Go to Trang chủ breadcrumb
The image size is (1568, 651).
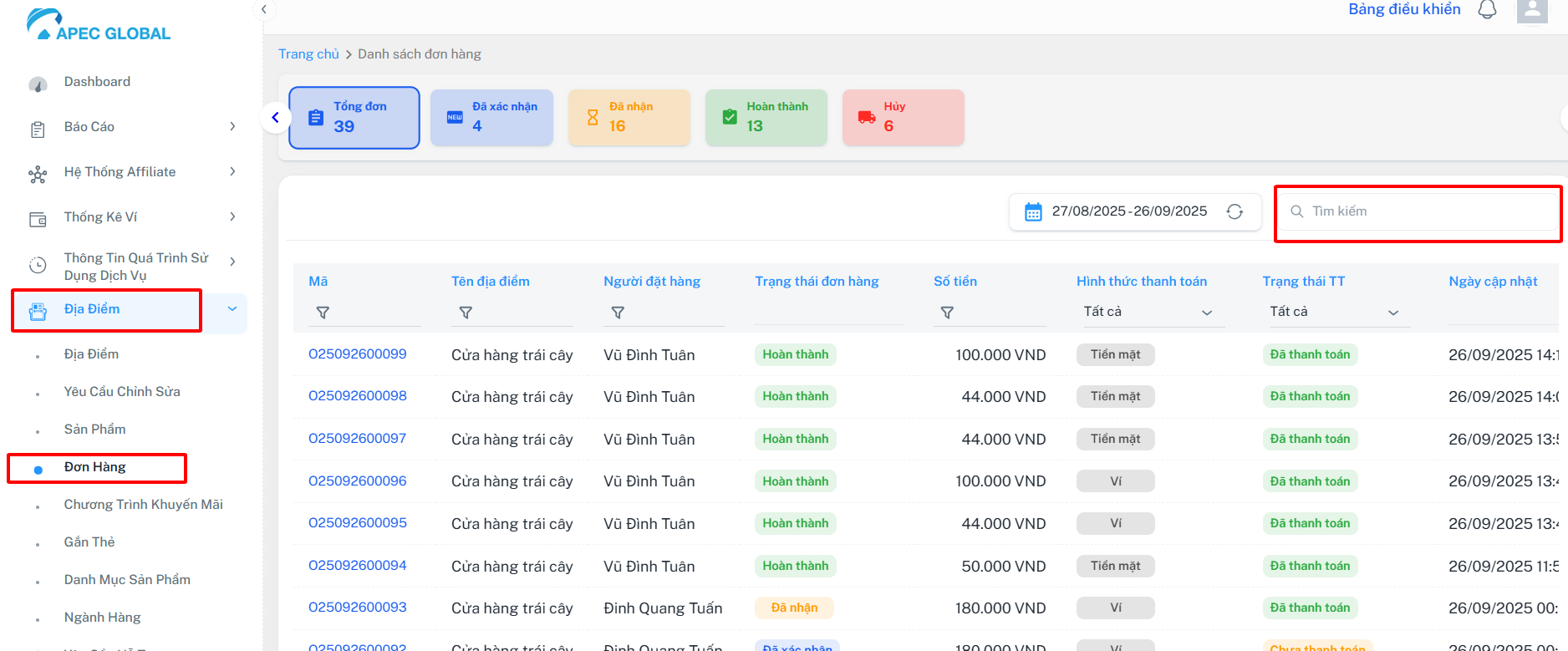[x=308, y=54]
